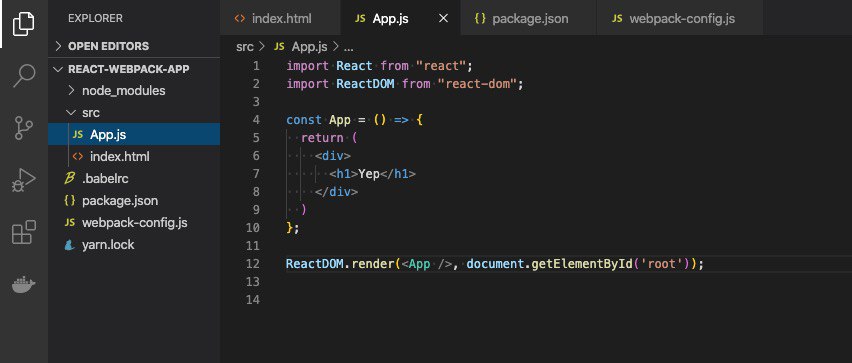The height and width of the screenshot is (363, 852).
Task: Click the breadcrumb ellipsis symbol segment
Action: (349, 48)
